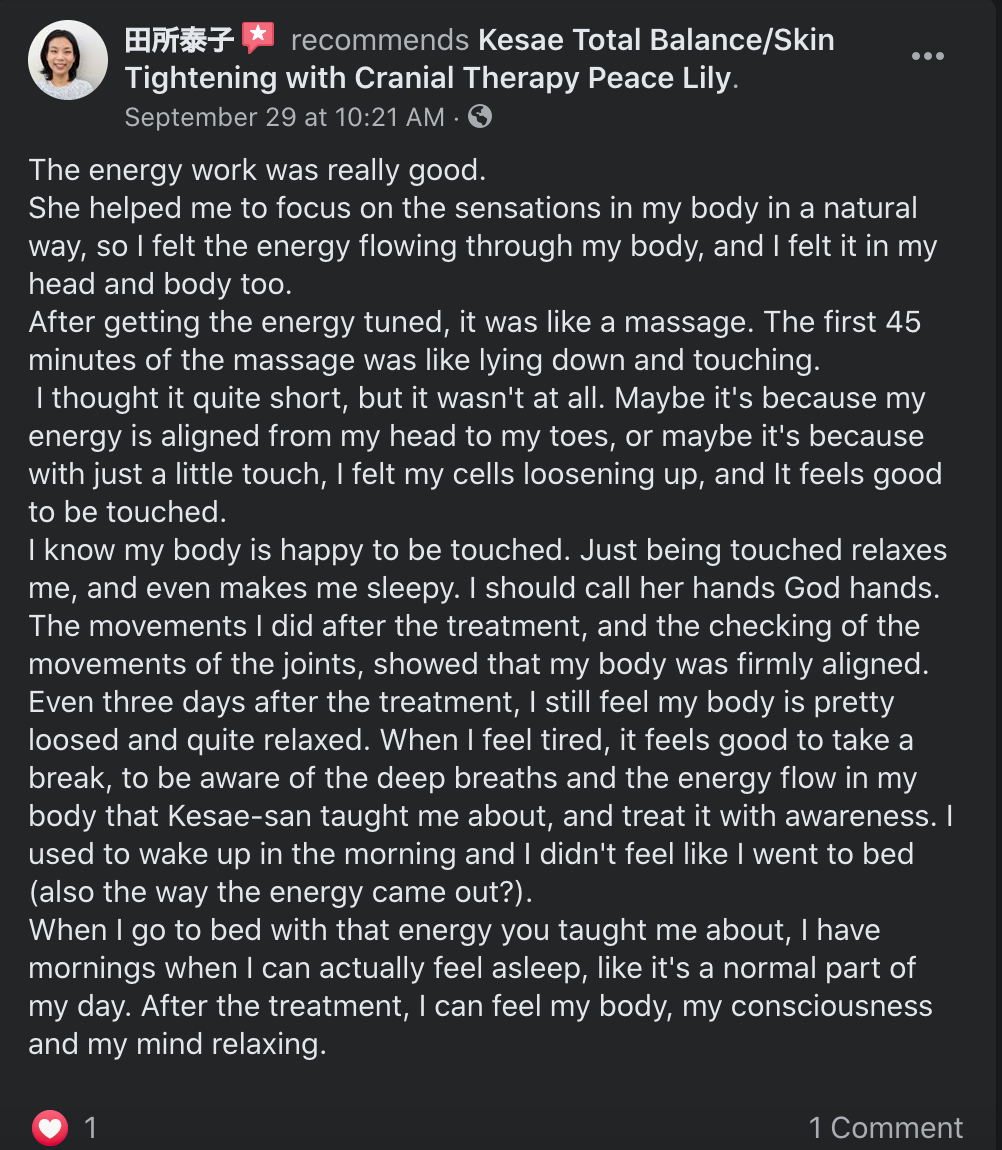Open the 田所泰子 profile name link
This screenshot has height=1150, width=1002.
tap(179, 40)
